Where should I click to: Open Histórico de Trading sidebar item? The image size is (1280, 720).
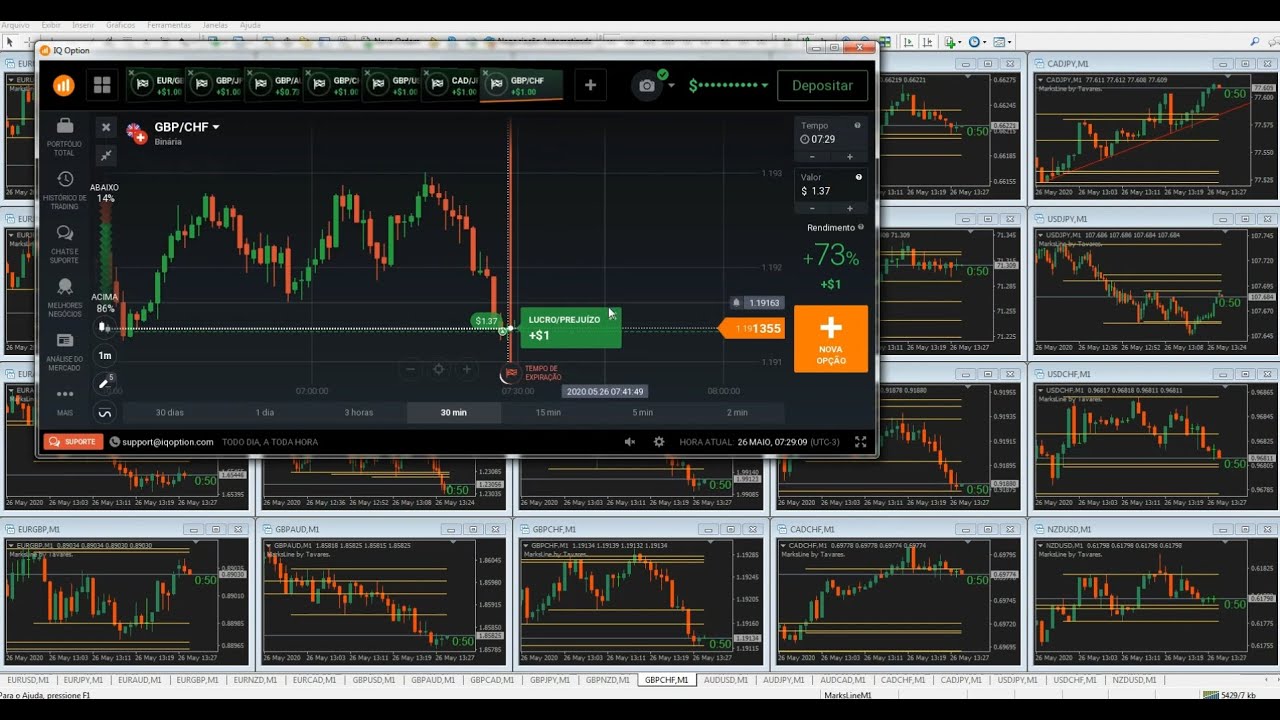pos(64,190)
